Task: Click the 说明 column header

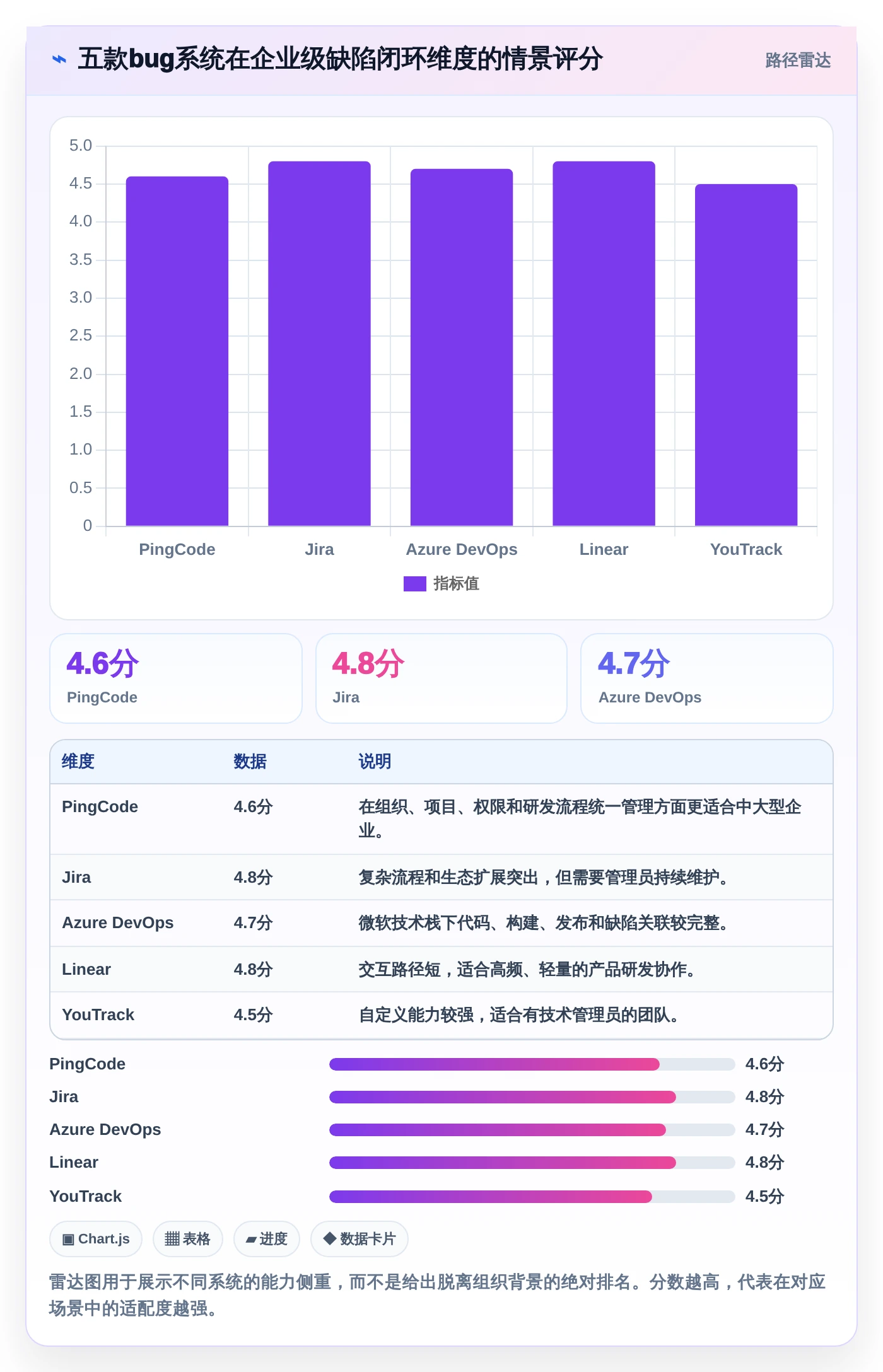Action: pos(375,762)
